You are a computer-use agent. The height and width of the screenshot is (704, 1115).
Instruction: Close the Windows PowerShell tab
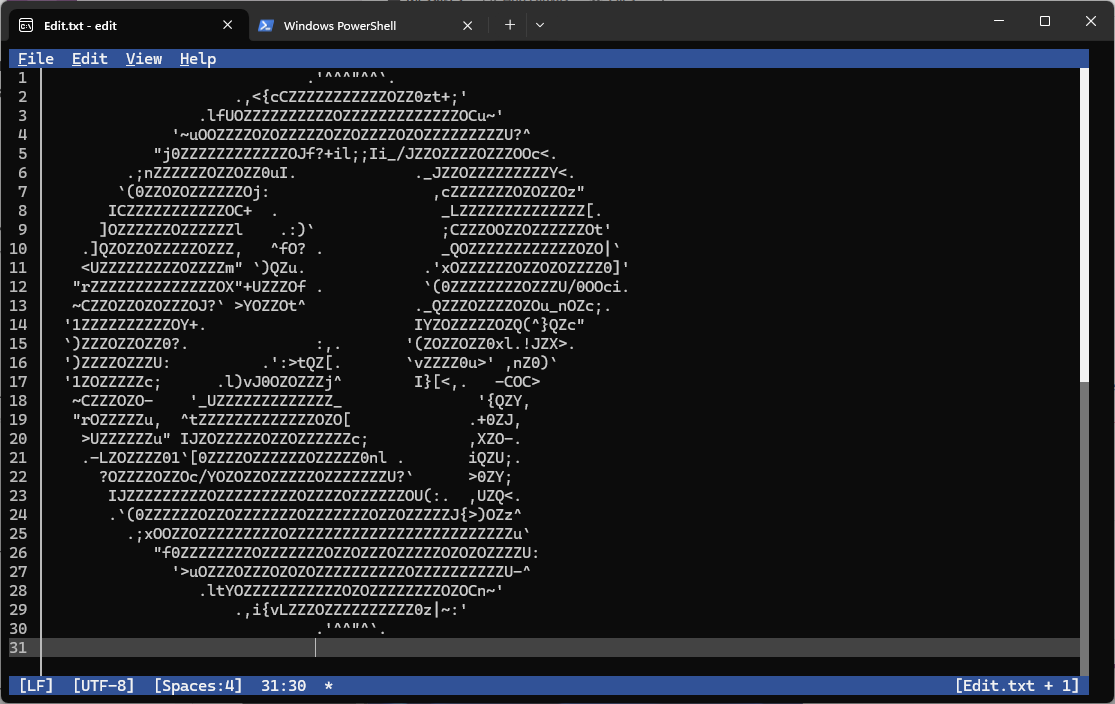[x=468, y=25]
